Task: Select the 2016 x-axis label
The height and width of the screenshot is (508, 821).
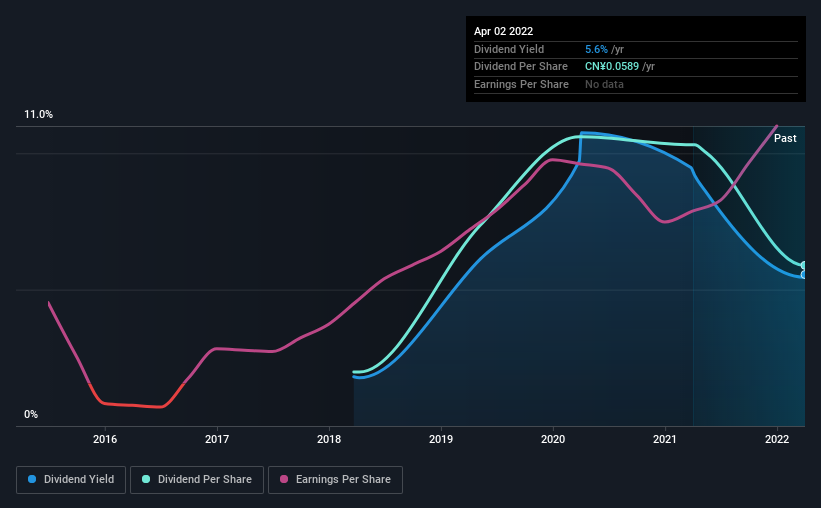Action: tap(105, 439)
